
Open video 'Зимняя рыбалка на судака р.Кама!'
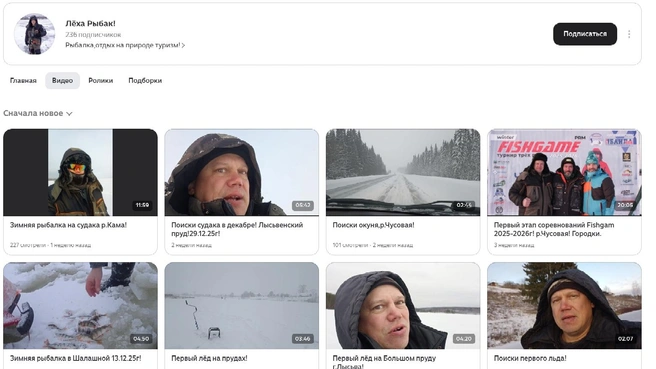click(68, 225)
